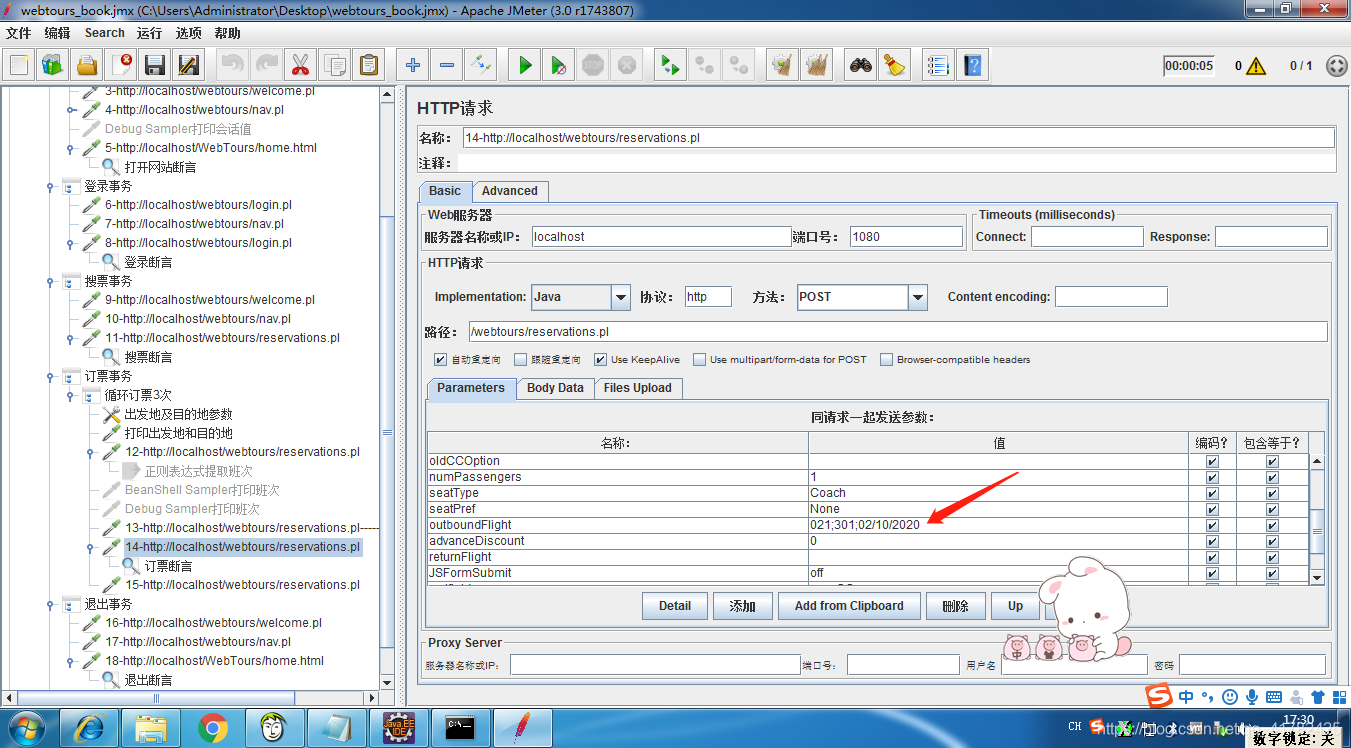
Task: Toggle the Use KeepAlive checkbox
Action: tap(600, 360)
